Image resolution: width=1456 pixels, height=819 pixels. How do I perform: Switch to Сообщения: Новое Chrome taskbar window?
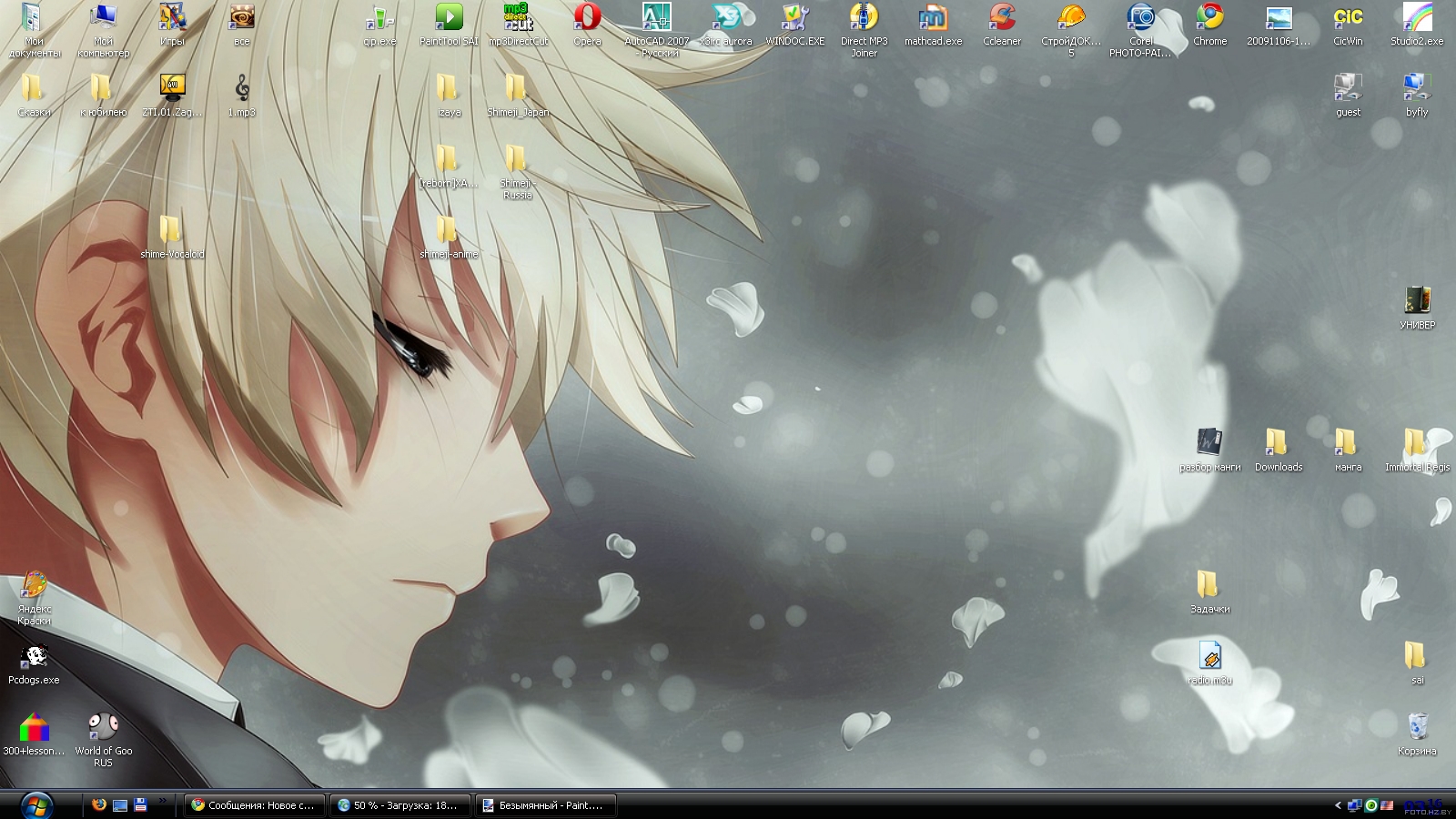253,805
